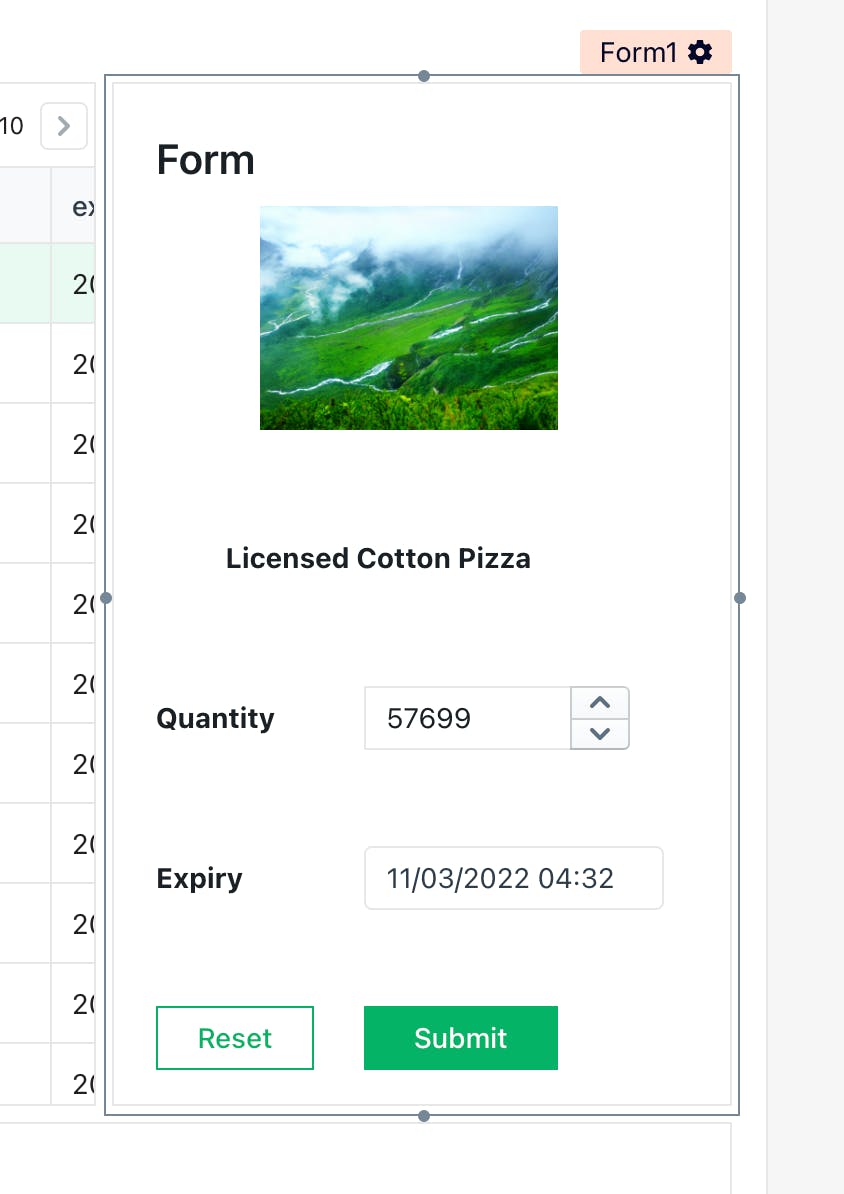The height and width of the screenshot is (1194, 844).
Task: Select the "Form" heading text
Action: pyautogui.click(x=206, y=160)
